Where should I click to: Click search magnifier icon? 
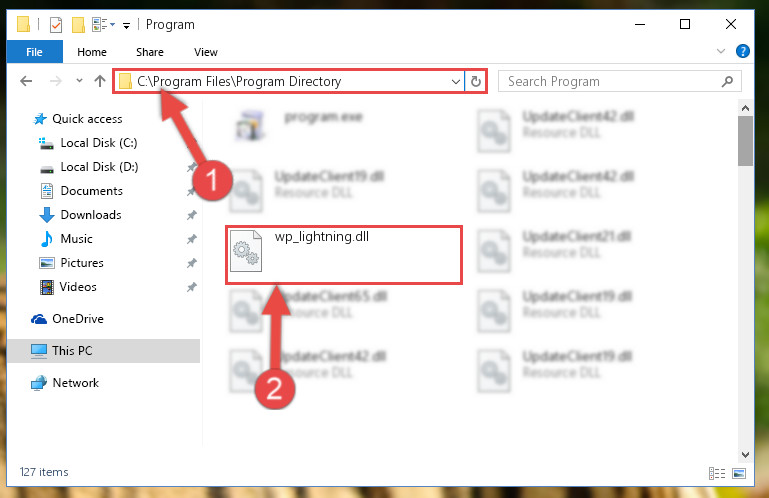(727, 81)
